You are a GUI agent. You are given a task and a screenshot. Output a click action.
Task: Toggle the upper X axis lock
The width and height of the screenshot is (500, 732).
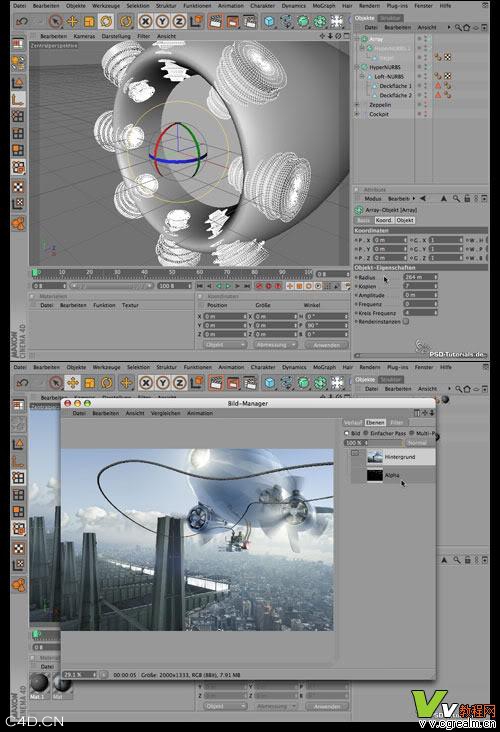click(x=146, y=21)
